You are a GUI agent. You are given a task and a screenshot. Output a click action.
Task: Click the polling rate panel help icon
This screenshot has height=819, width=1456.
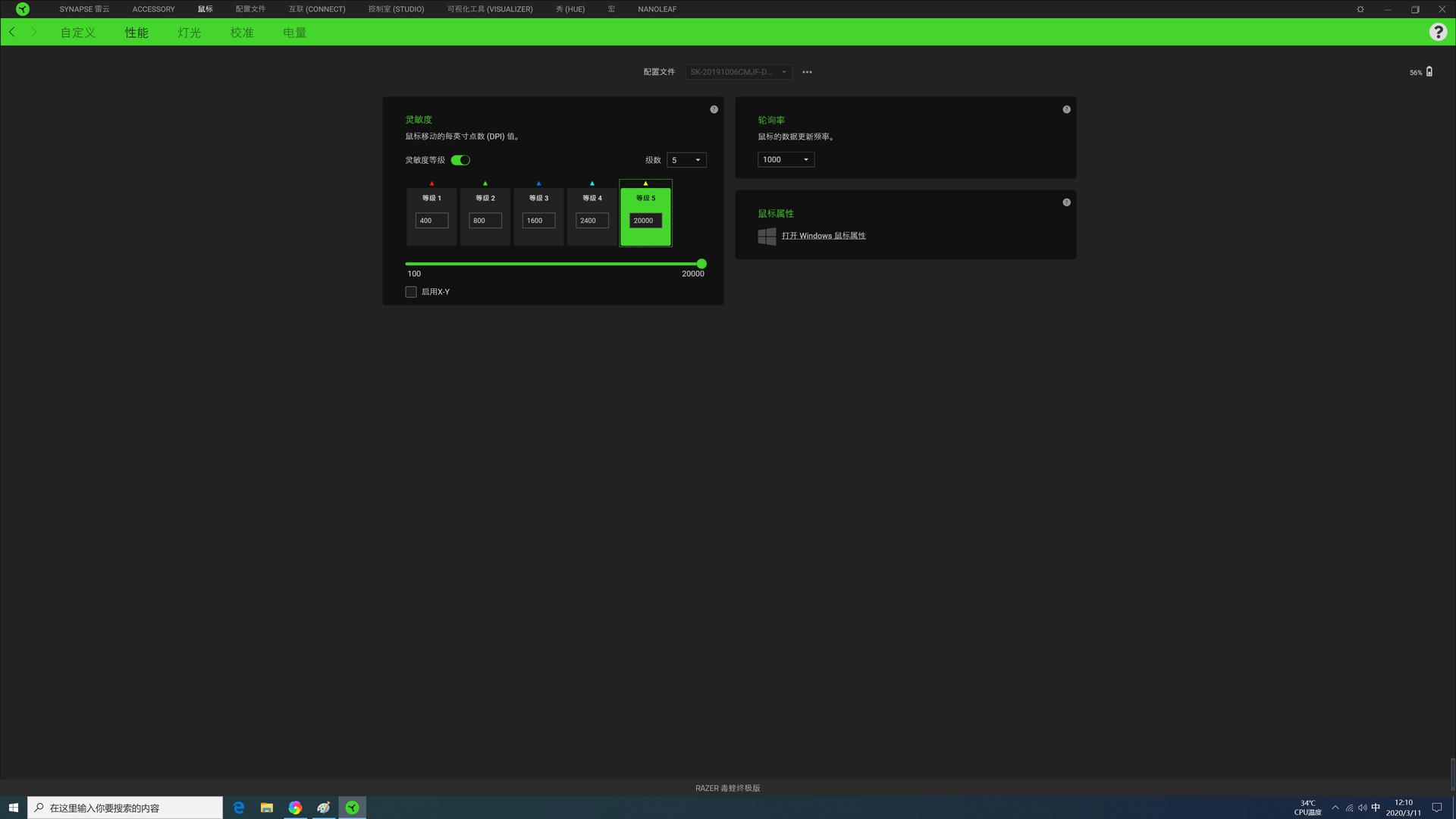pos(1066,109)
